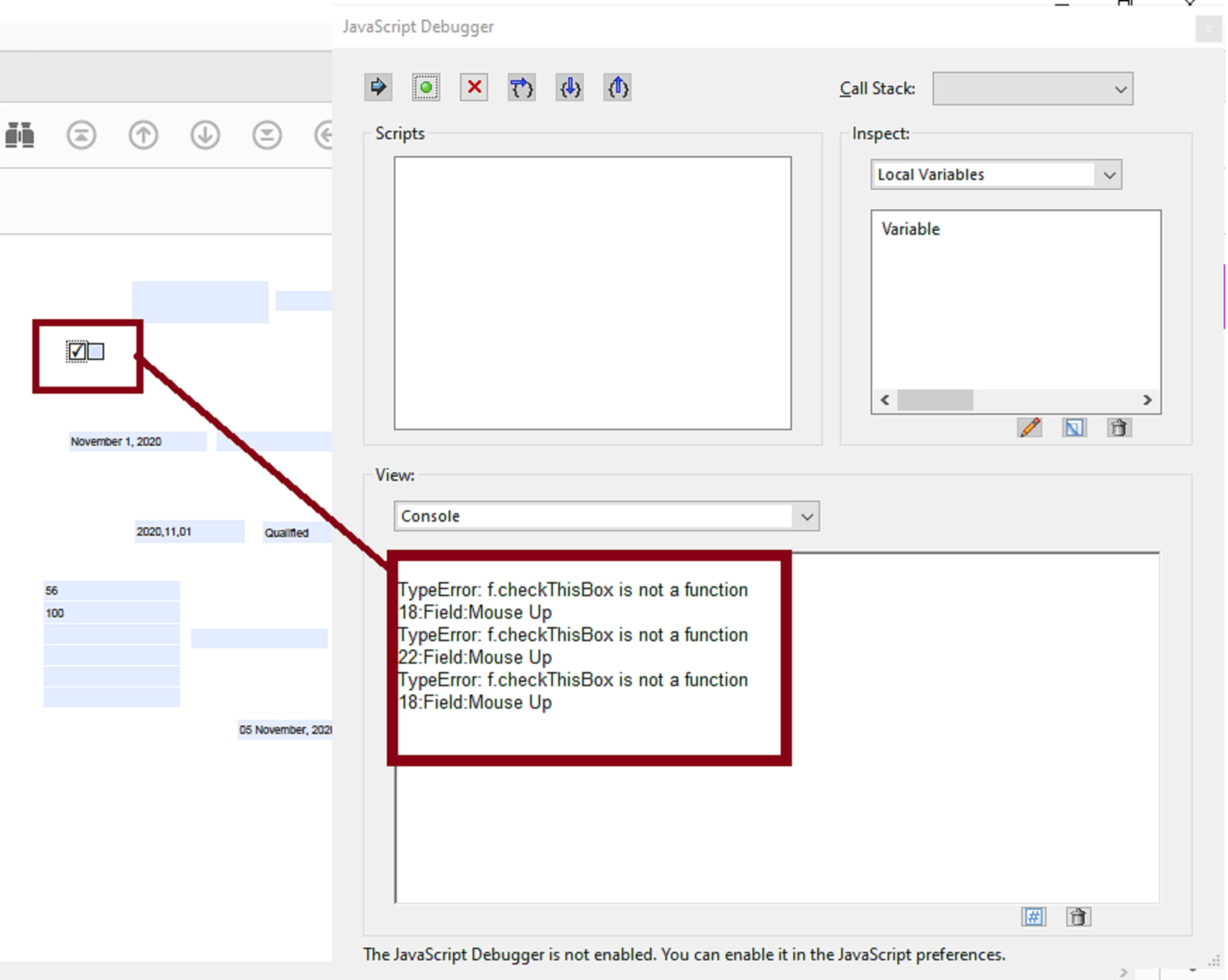Click the pencil Edit variable icon
This screenshot has width=1228, height=980.
(1030, 428)
